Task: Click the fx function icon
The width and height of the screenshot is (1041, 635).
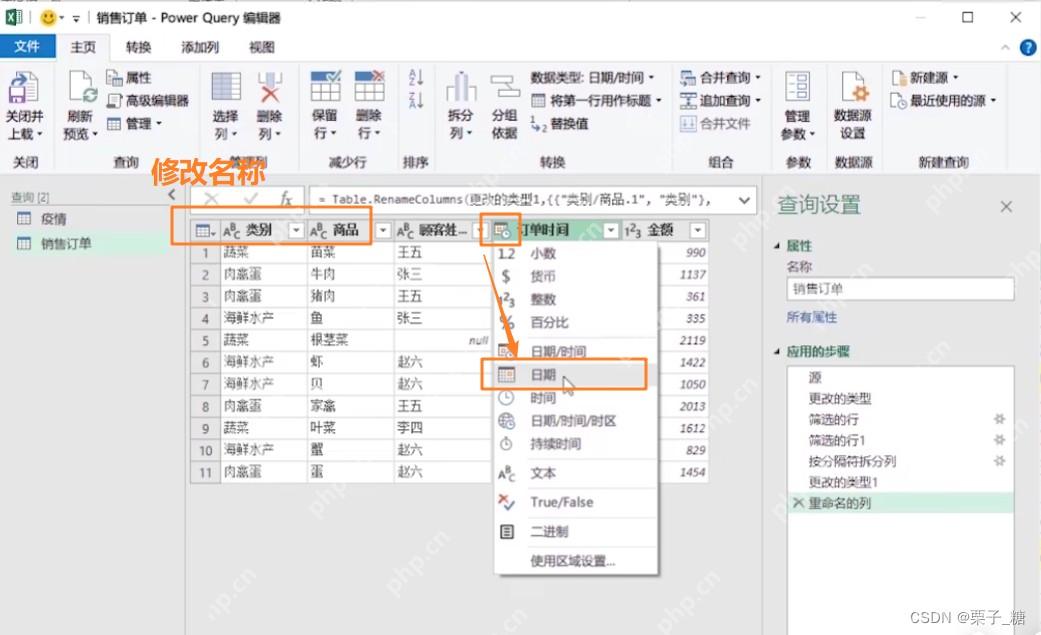Action: (x=286, y=199)
